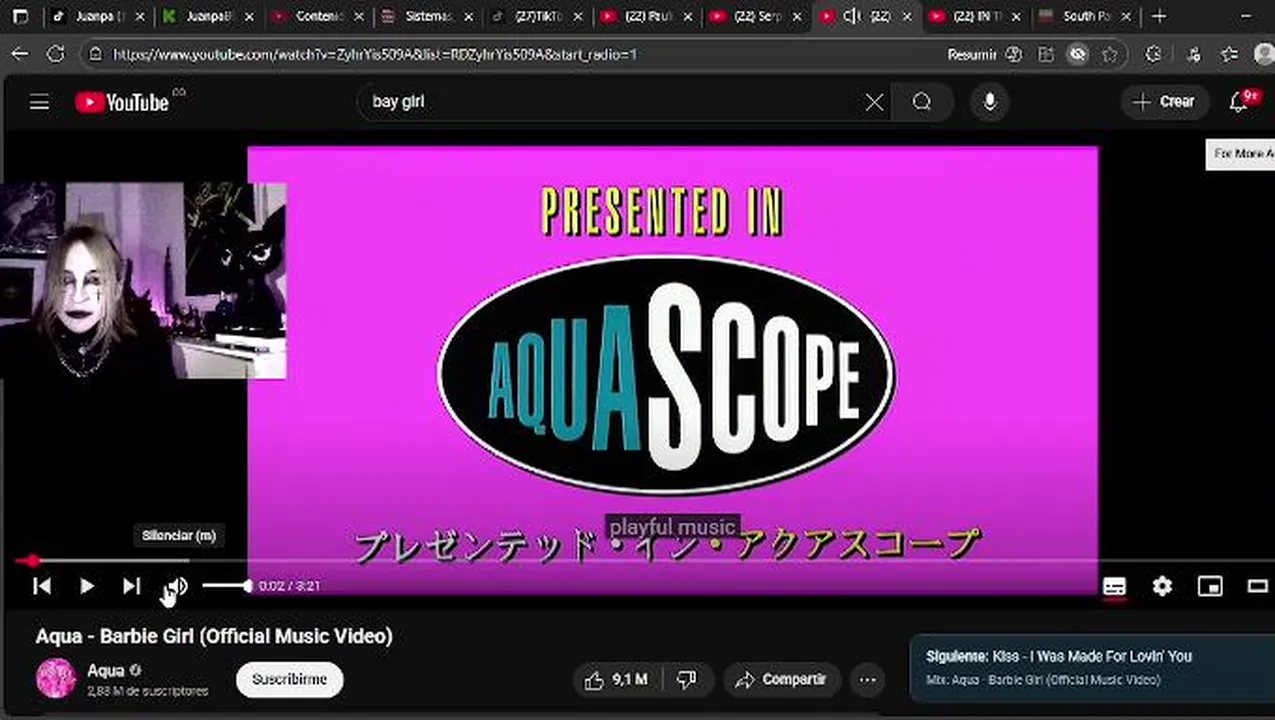Clear the search text with the X
Viewport: 1275px width, 720px height.
(x=874, y=102)
